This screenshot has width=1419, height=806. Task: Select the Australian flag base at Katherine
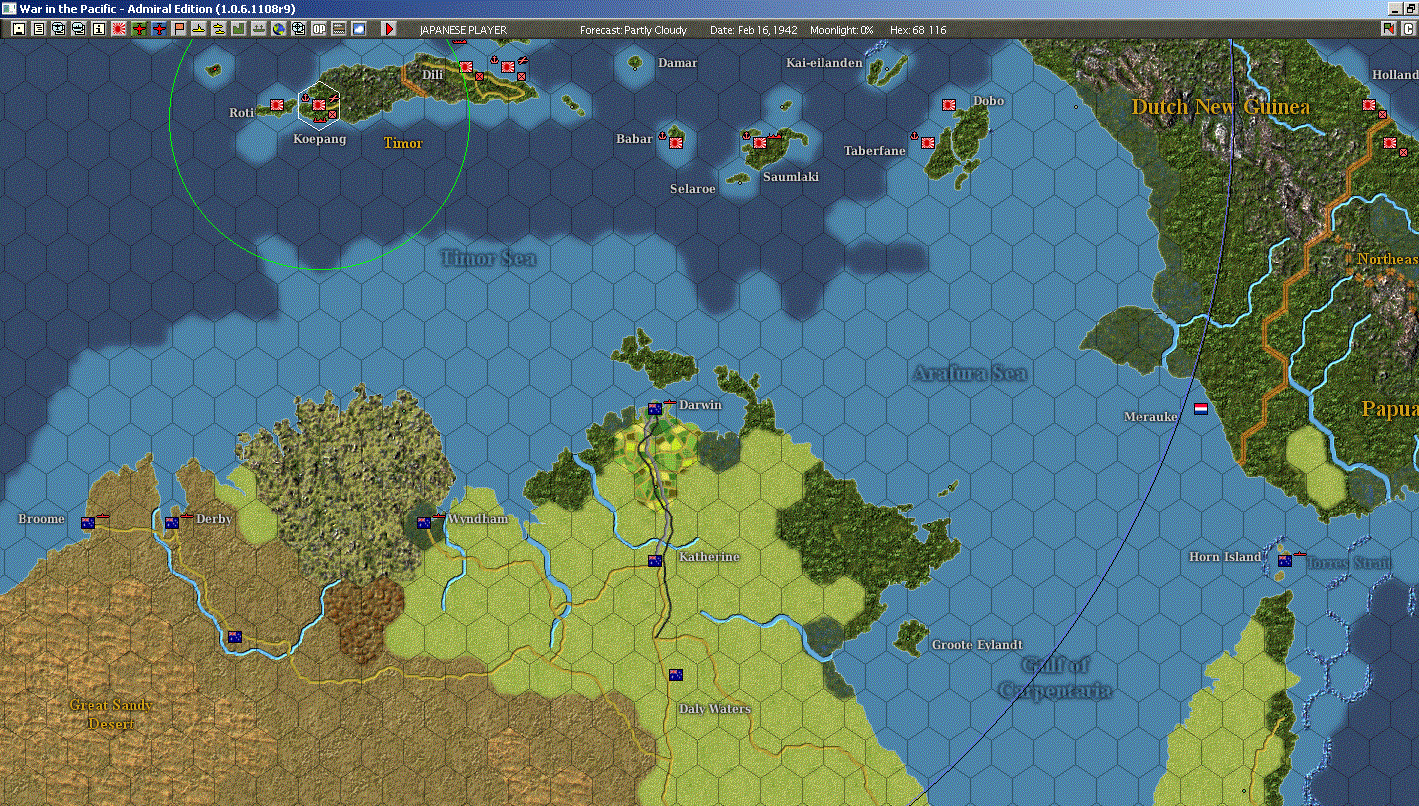point(655,560)
